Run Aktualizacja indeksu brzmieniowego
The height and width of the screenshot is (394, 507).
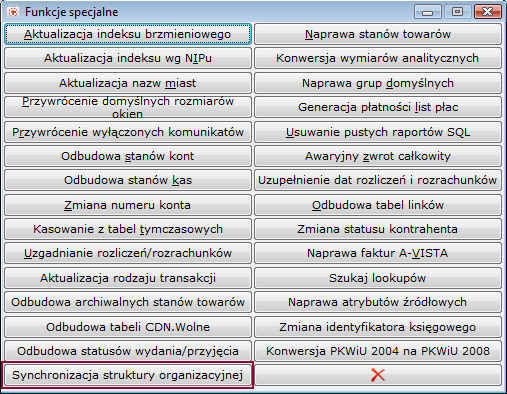click(128, 34)
